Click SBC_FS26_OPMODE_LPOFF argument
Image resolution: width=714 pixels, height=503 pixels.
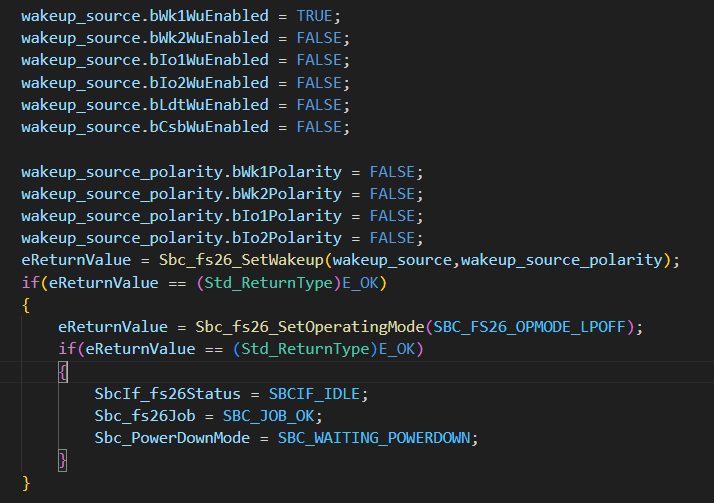pyautogui.click(x=529, y=327)
